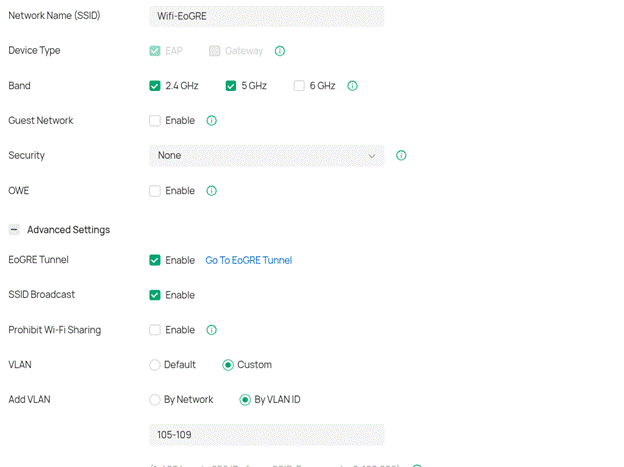
Task: Uncheck the 2.4 GHz band checkbox
Action: point(155,86)
